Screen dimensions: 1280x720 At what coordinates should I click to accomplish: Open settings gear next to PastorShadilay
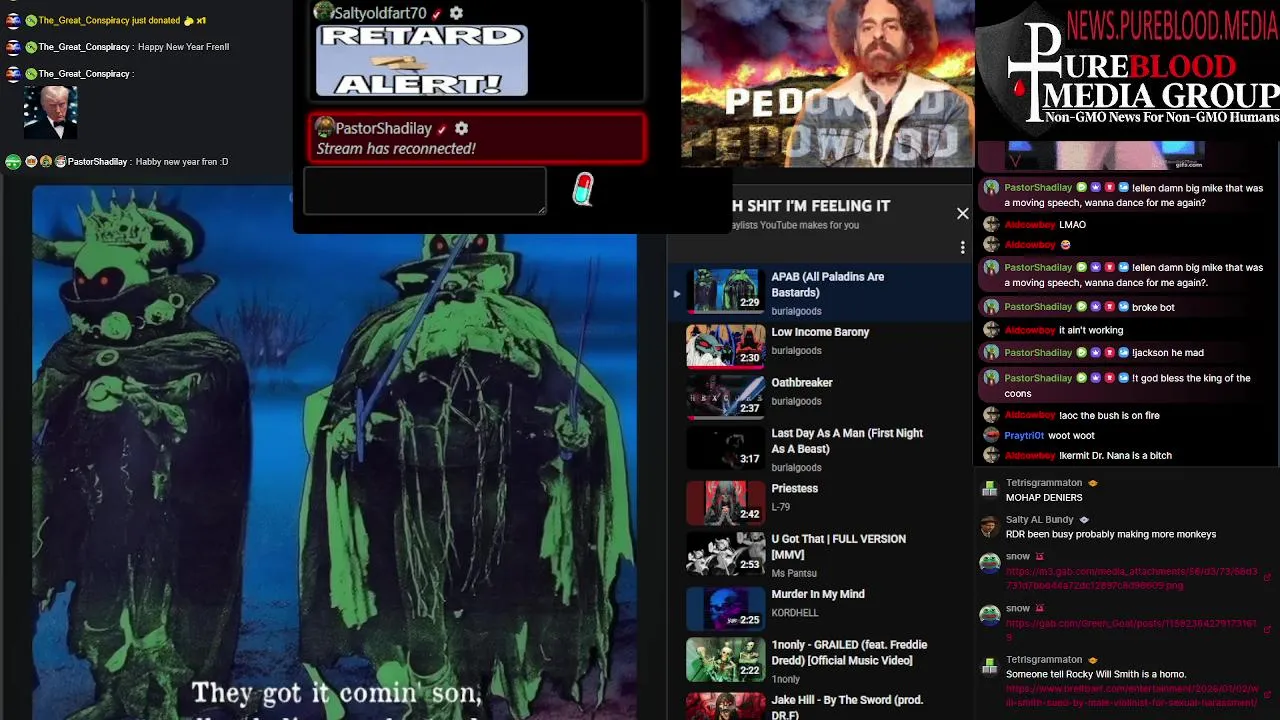(x=461, y=128)
